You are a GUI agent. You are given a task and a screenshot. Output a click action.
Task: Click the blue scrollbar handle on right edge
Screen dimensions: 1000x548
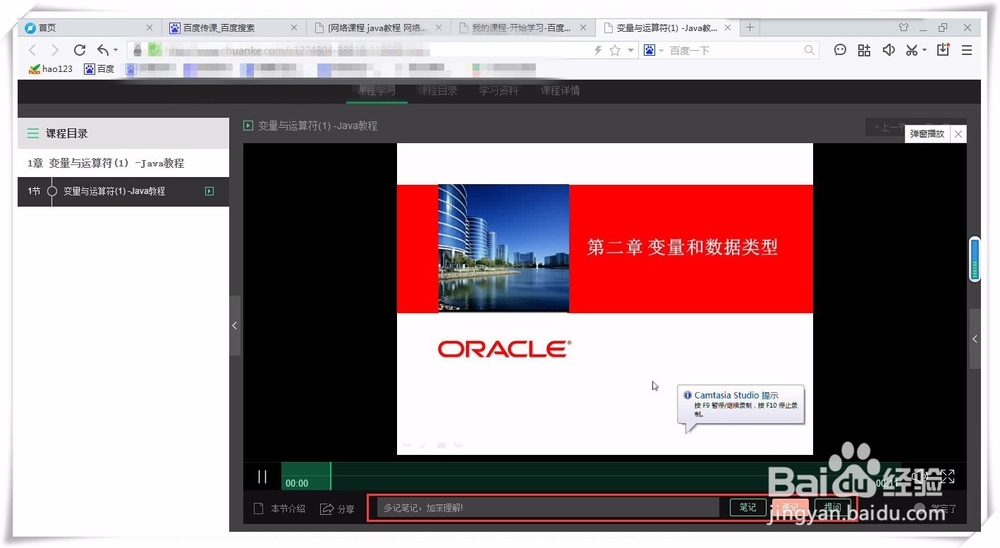tap(974, 259)
